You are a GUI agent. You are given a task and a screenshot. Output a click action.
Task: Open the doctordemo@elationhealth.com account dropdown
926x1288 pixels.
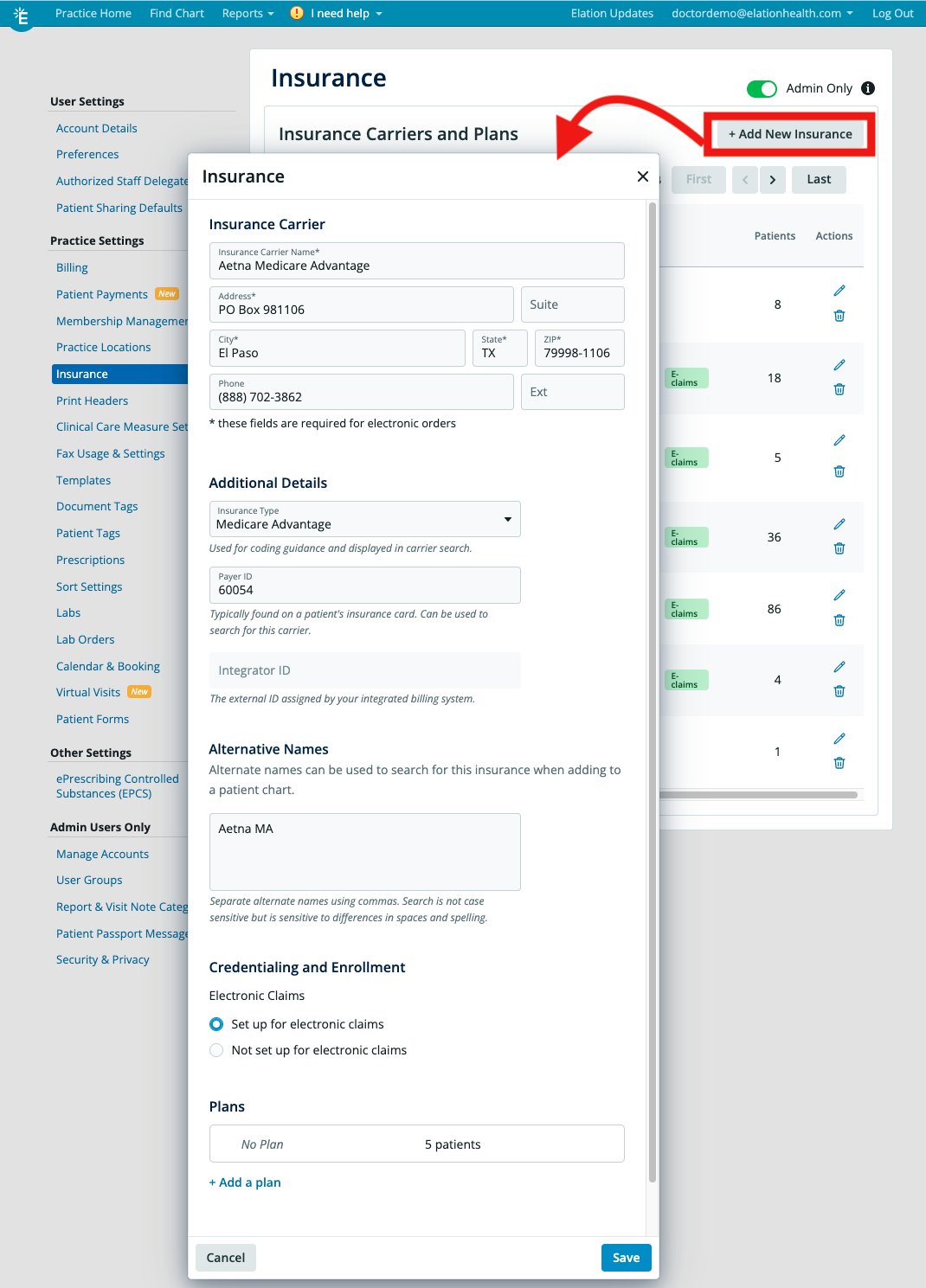(762, 13)
